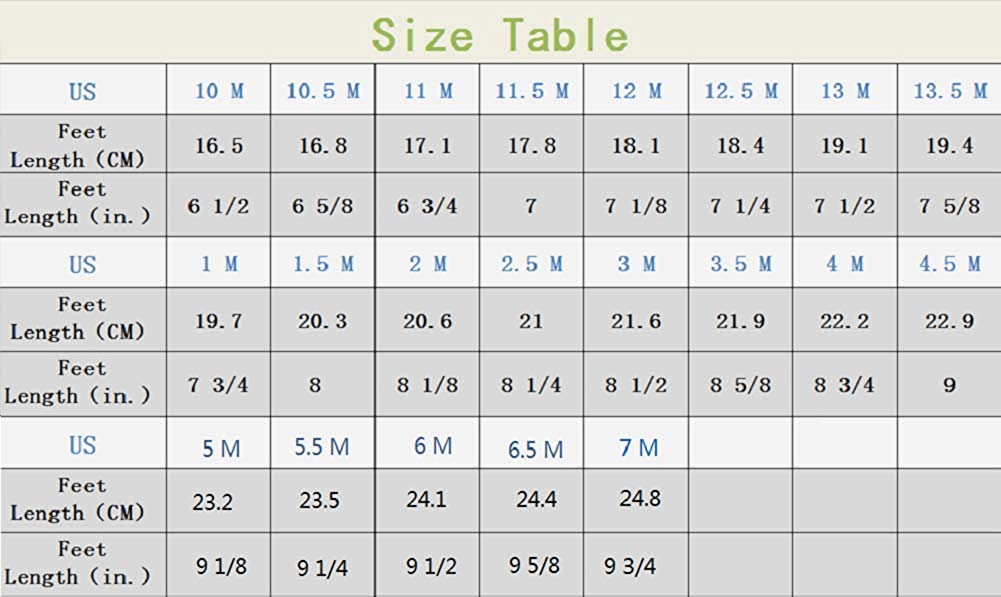Click the 7 1/2 inch value under 13 M
1001x597 pixels.
click(x=844, y=206)
